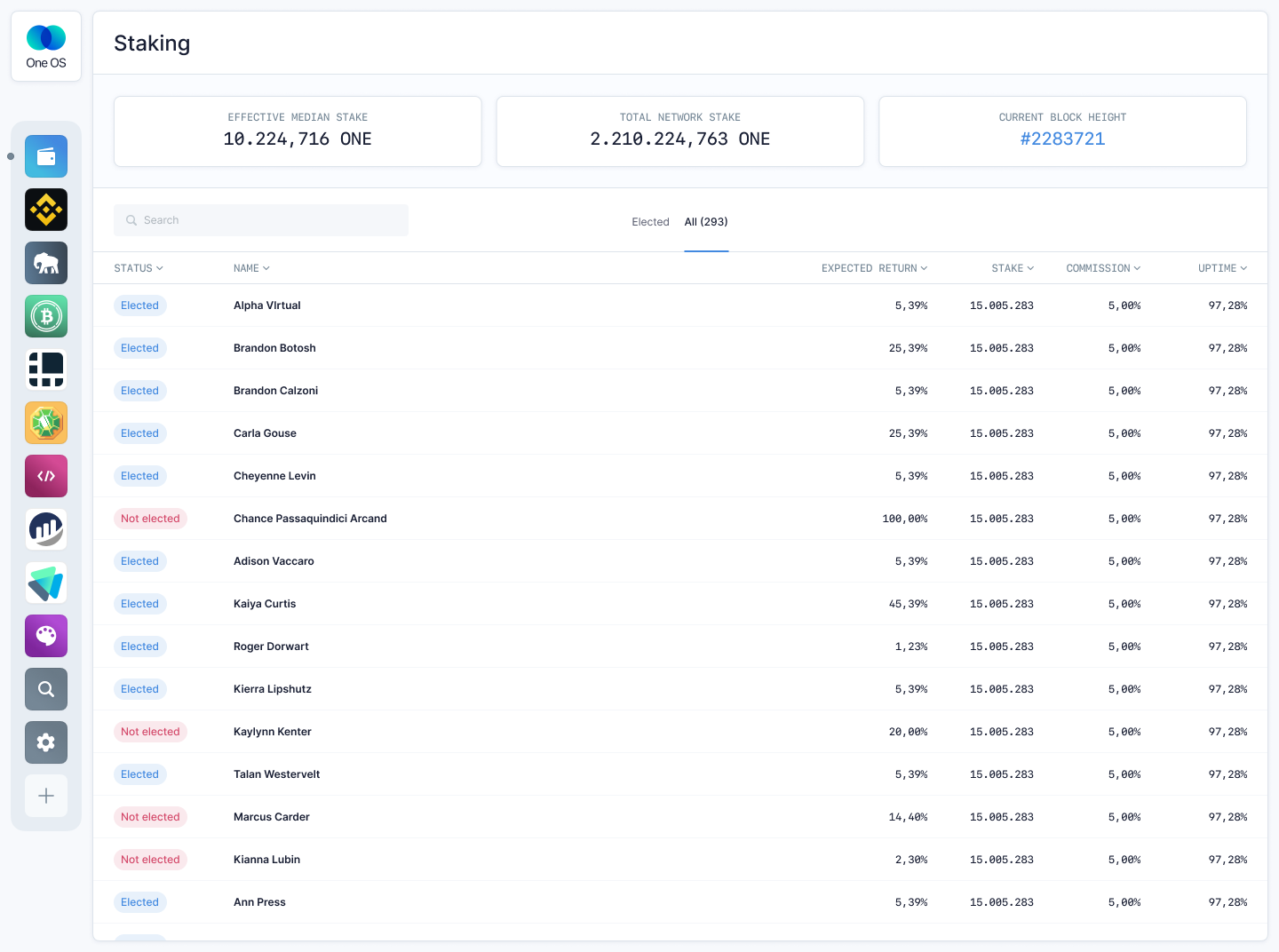
Task: Click 2,30% expected return of Kianna Lubin
Action: click(911, 860)
